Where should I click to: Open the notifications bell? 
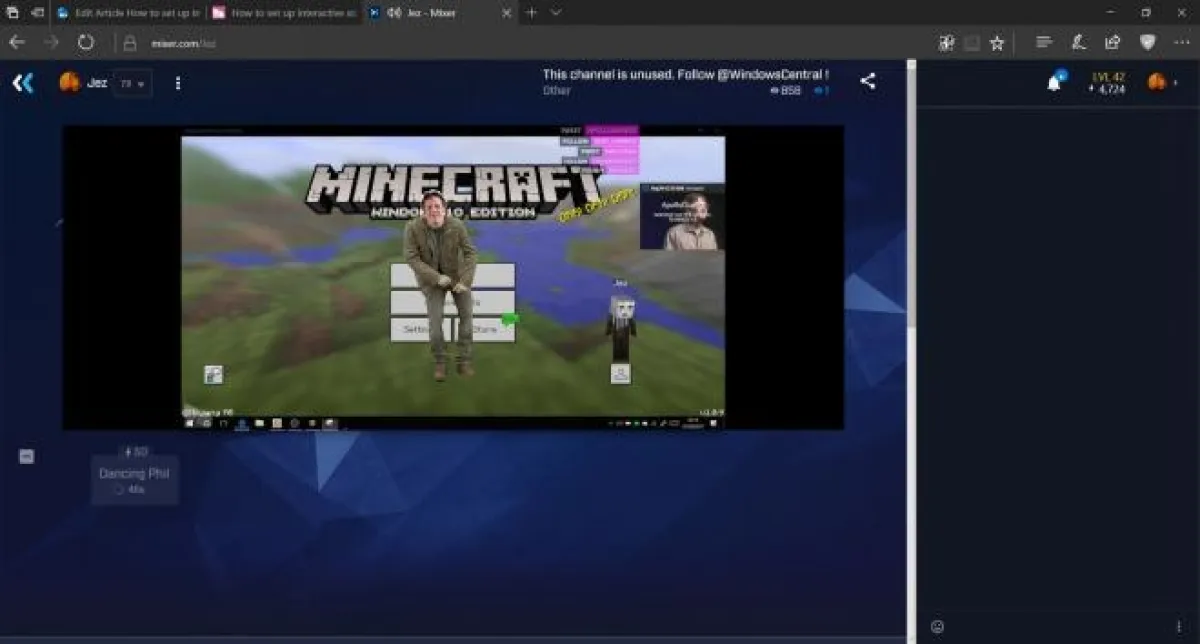click(x=1054, y=83)
